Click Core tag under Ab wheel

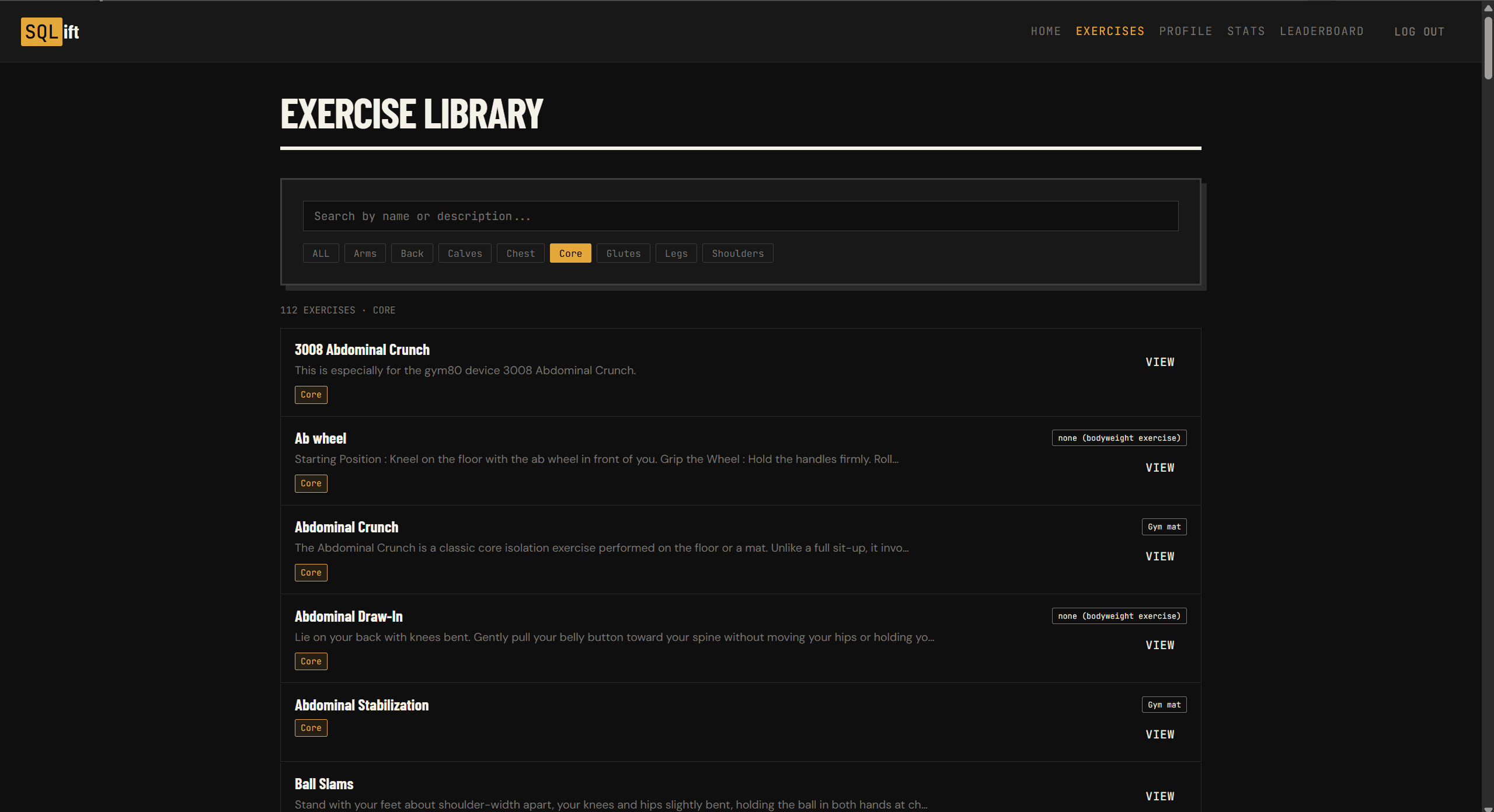pyautogui.click(x=311, y=483)
